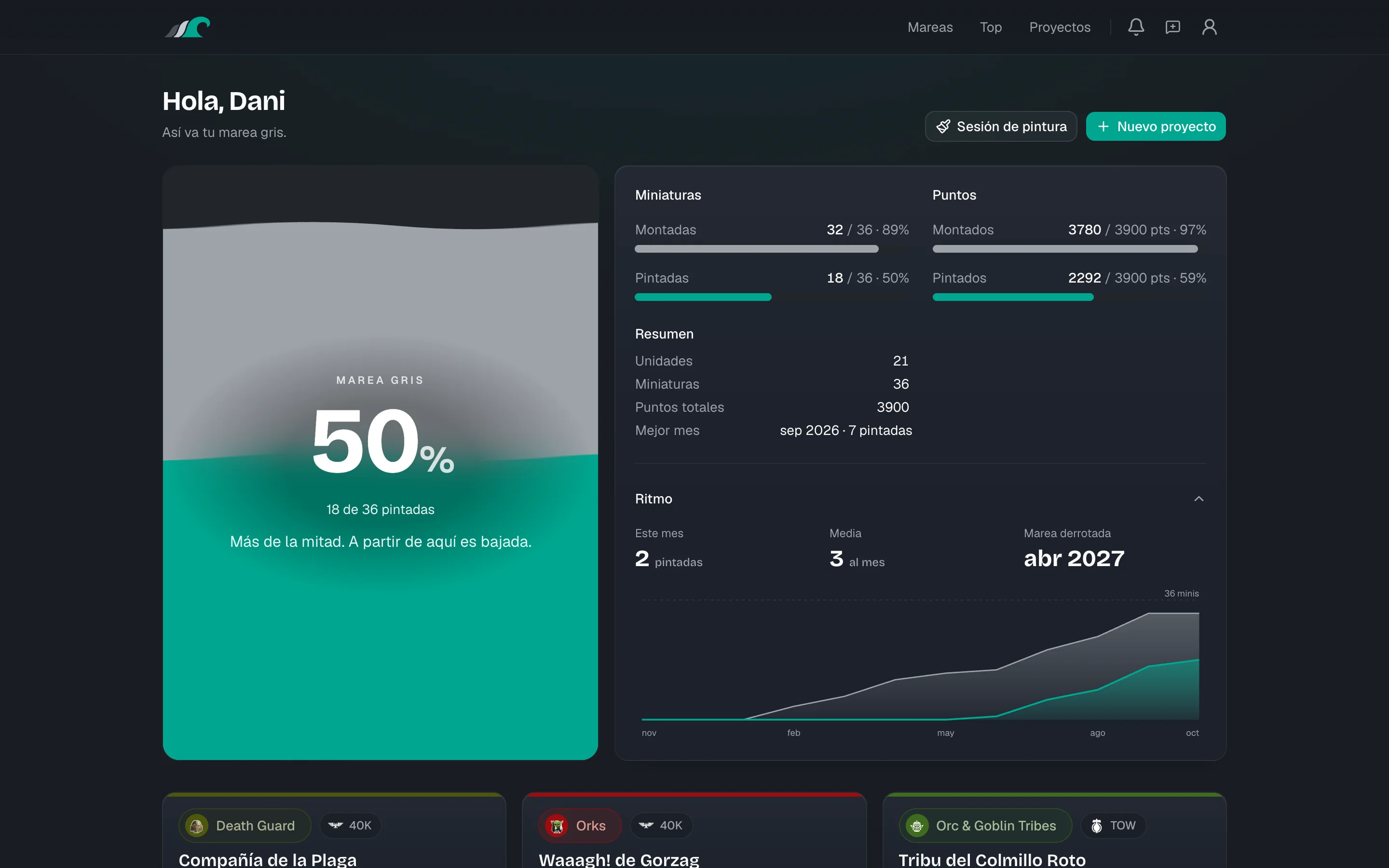This screenshot has height=868, width=1389.
Task: Open the Tribu del Colmillo Roto project
Action: (x=992, y=859)
